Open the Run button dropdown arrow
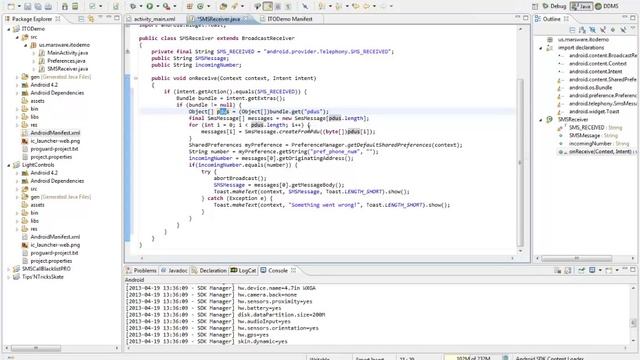The width and height of the screenshot is (640, 360). (158, 7)
